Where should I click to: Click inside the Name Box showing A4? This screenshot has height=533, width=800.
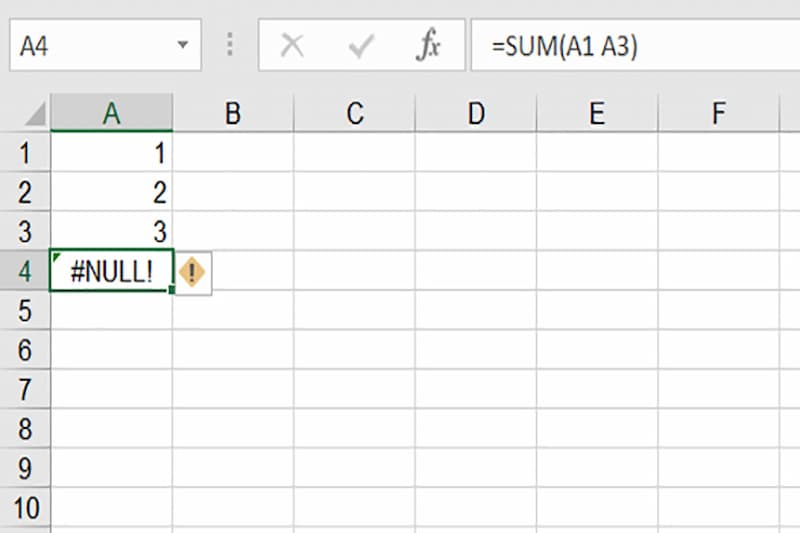tap(90, 46)
